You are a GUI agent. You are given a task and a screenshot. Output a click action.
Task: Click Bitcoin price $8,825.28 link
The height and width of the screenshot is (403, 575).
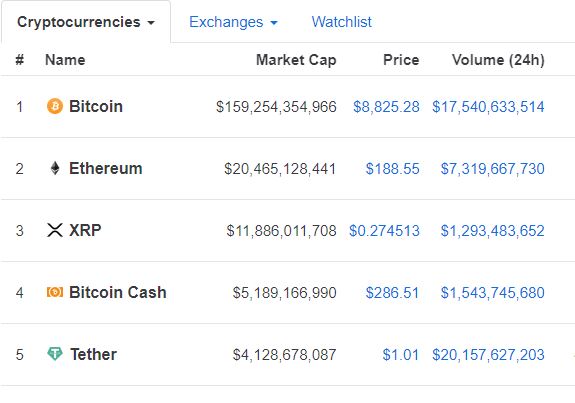386,107
